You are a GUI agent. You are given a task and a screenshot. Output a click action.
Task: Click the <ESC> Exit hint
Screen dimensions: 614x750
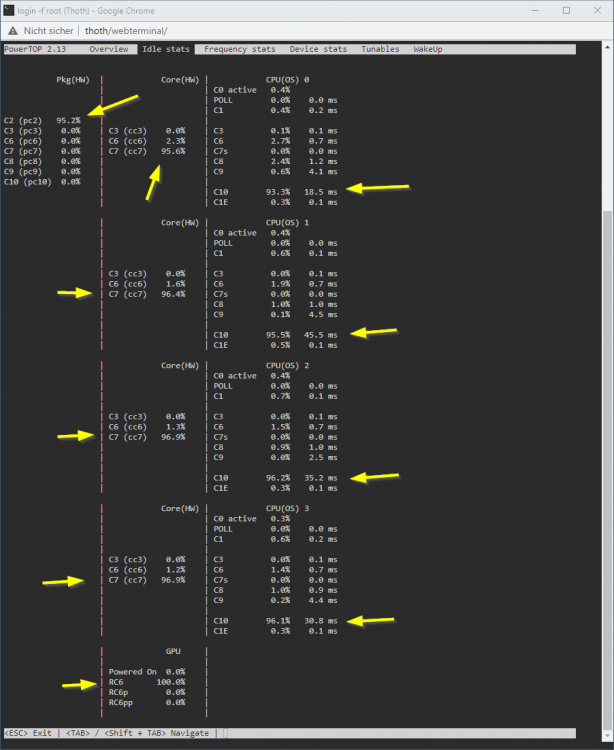tap(28, 733)
